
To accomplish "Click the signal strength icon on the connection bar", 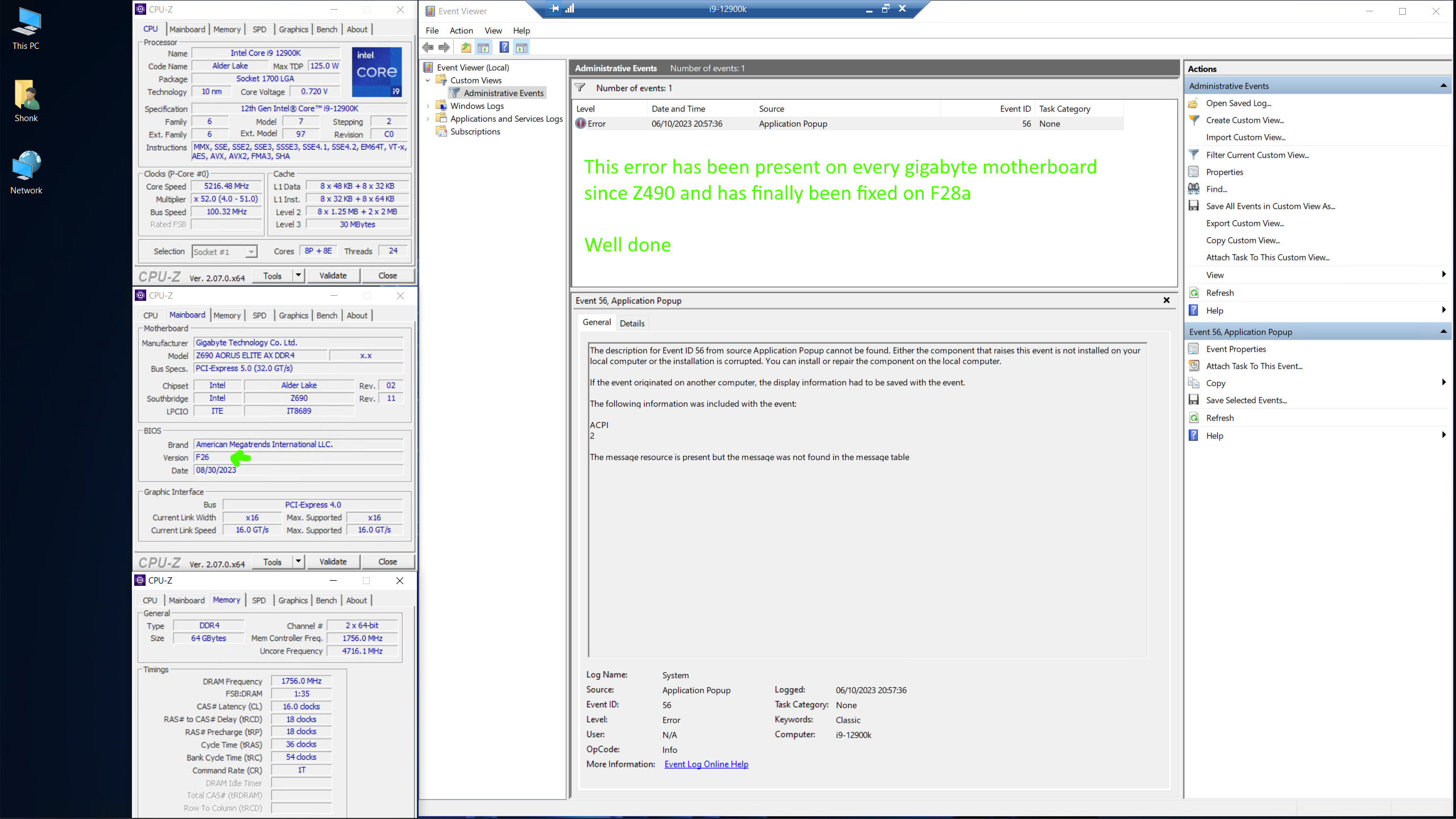I will [x=569, y=9].
